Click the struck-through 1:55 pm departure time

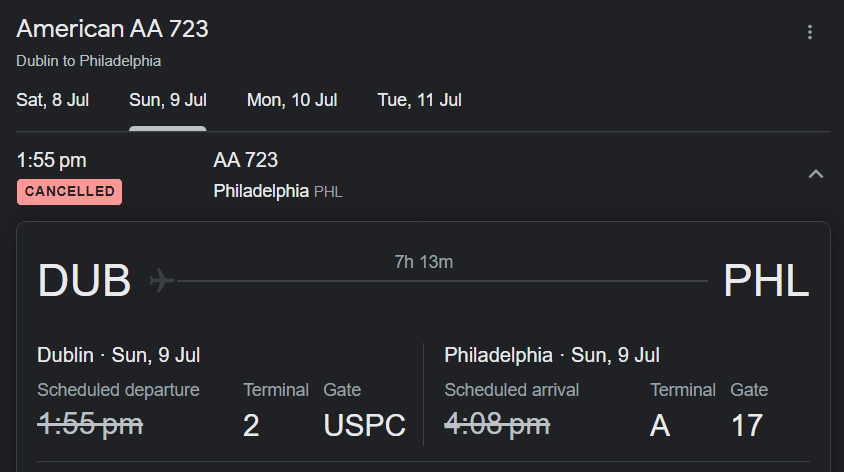[90, 425]
